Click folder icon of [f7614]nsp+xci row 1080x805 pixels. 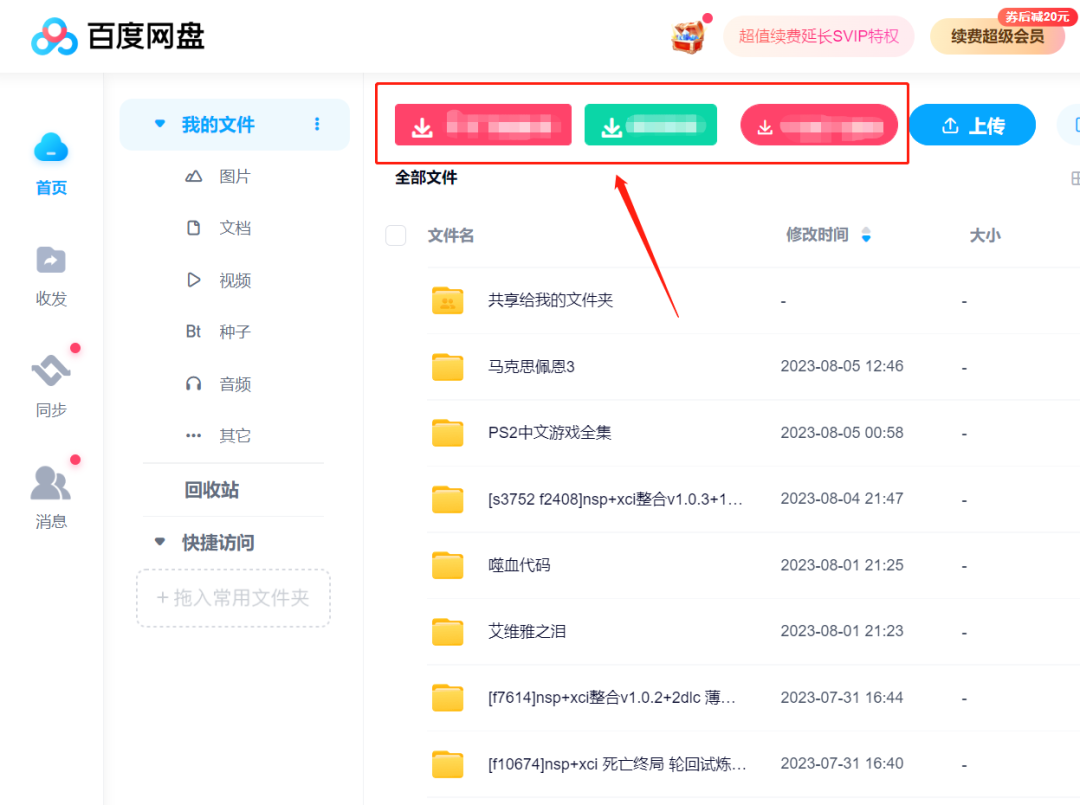[448, 697]
